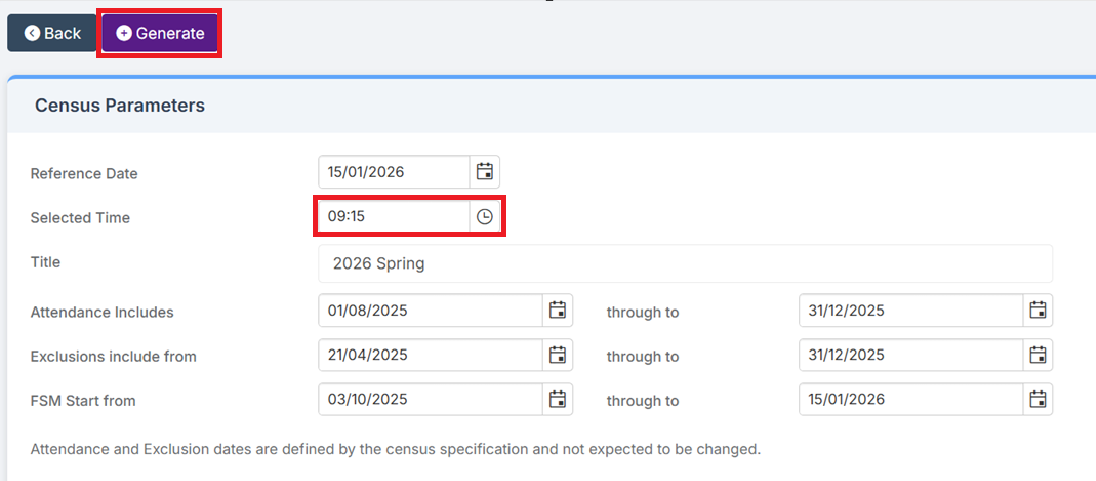
Task: Open calendar for Exclusions through to date
Action: click(x=1038, y=355)
